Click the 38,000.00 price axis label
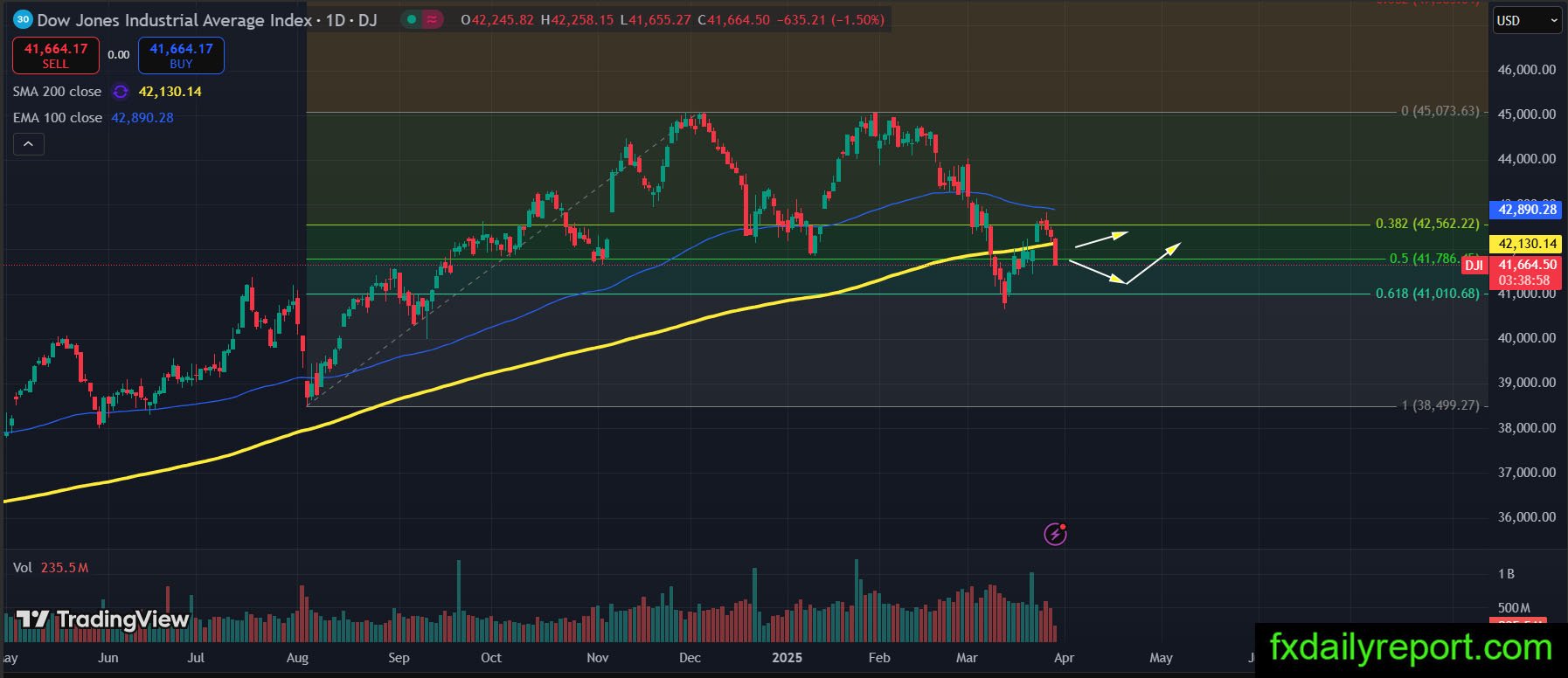The image size is (1568, 678). click(x=1527, y=428)
